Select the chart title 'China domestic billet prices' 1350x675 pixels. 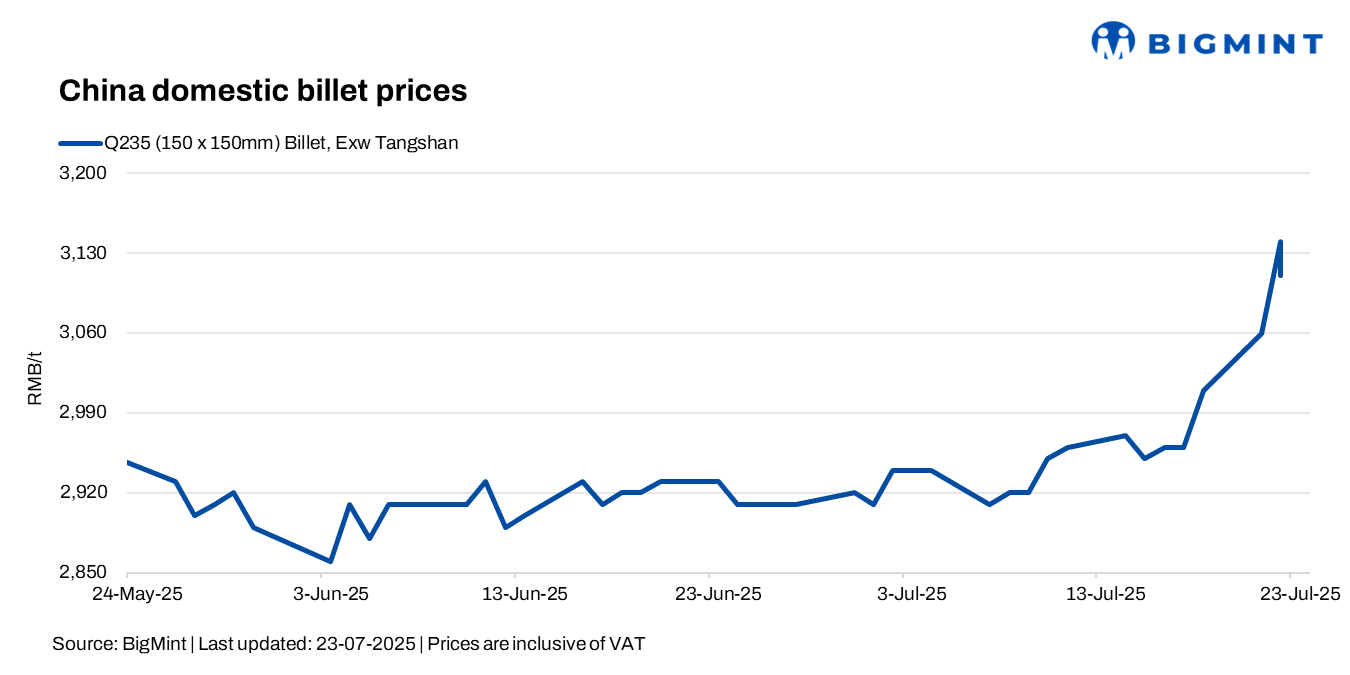[263, 91]
